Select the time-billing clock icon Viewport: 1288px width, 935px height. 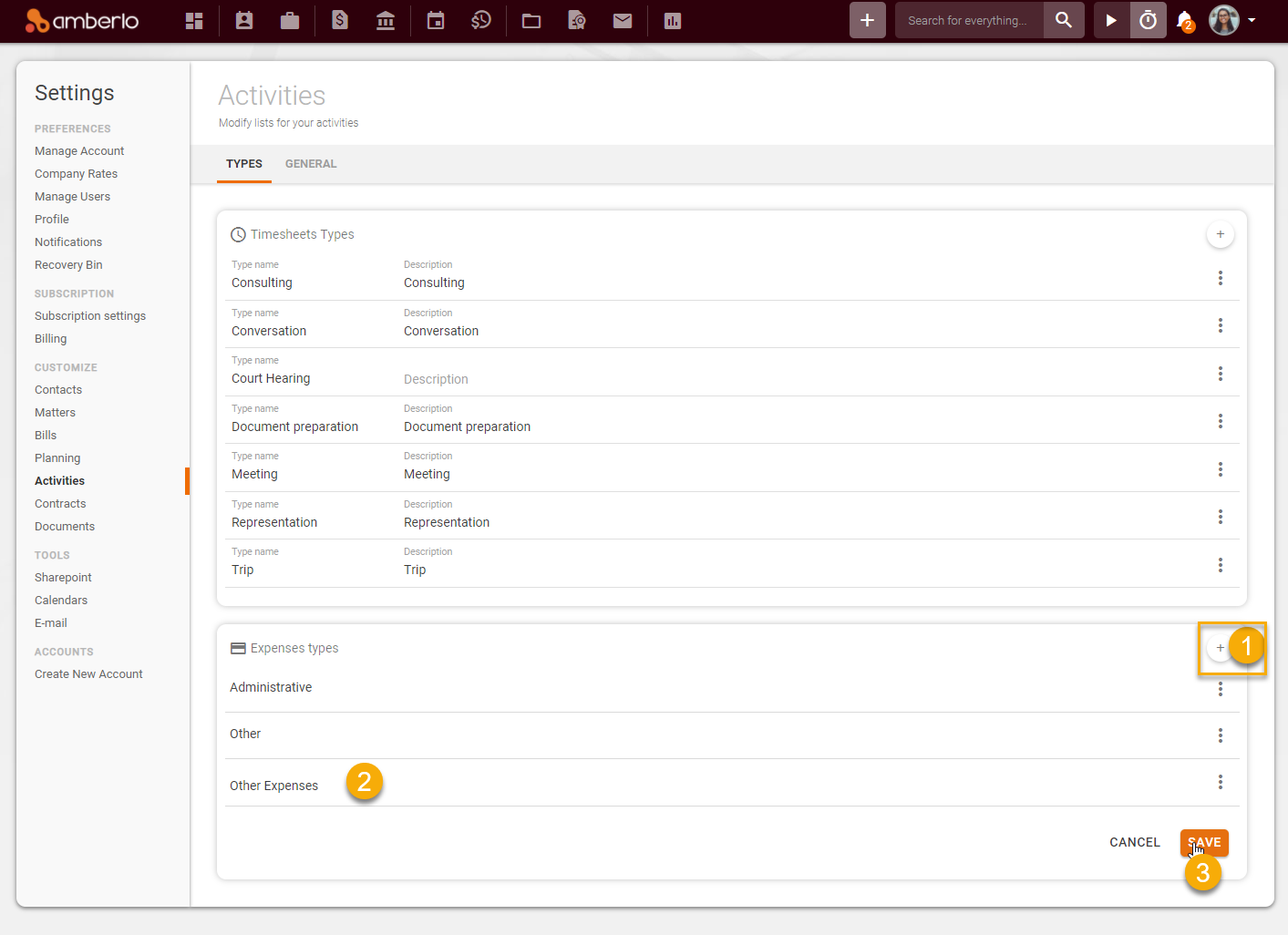point(481,20)
